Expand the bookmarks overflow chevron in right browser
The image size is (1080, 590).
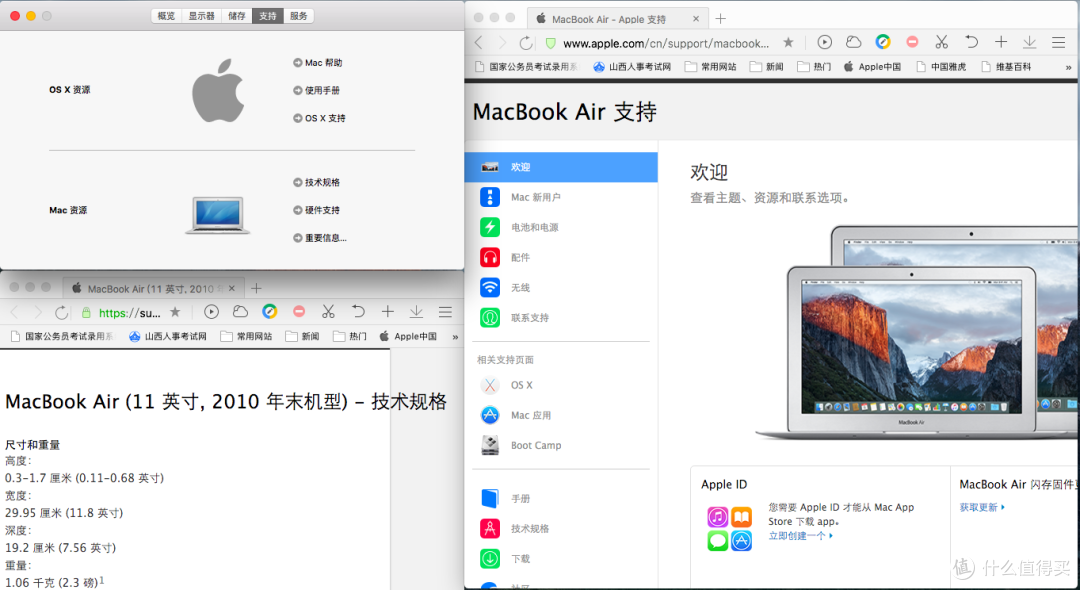pos(1068,67)
